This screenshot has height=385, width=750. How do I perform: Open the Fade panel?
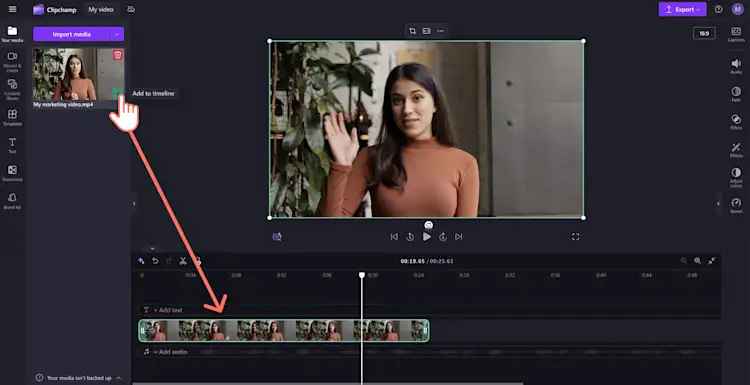(x=736, y=94)
